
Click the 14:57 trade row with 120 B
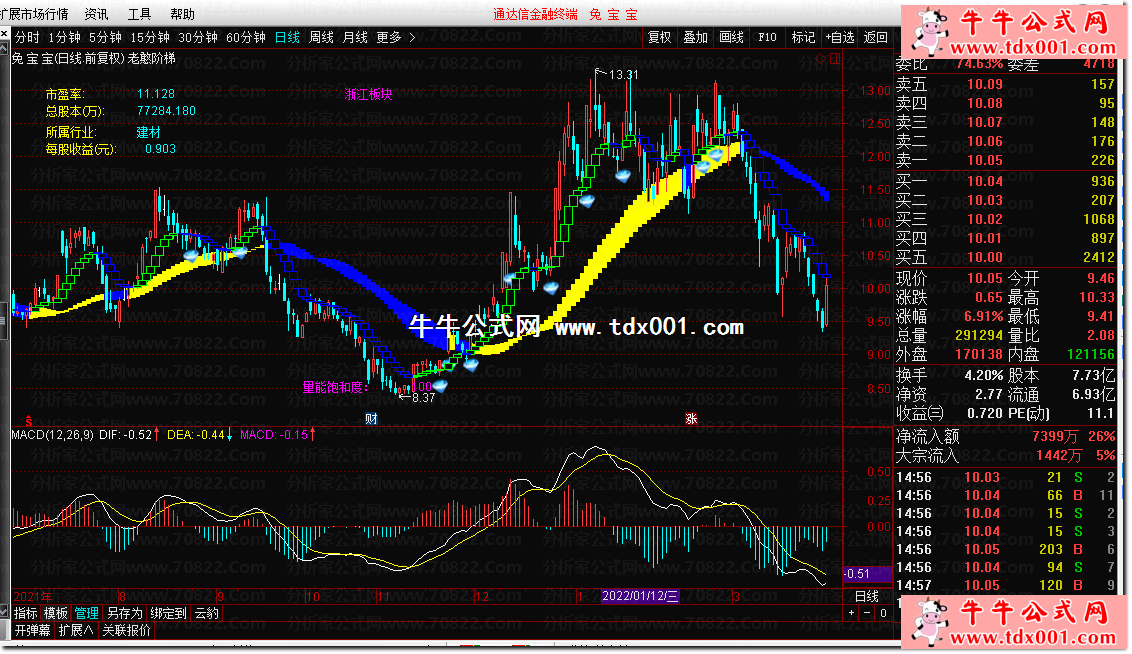click(1005, 585)
